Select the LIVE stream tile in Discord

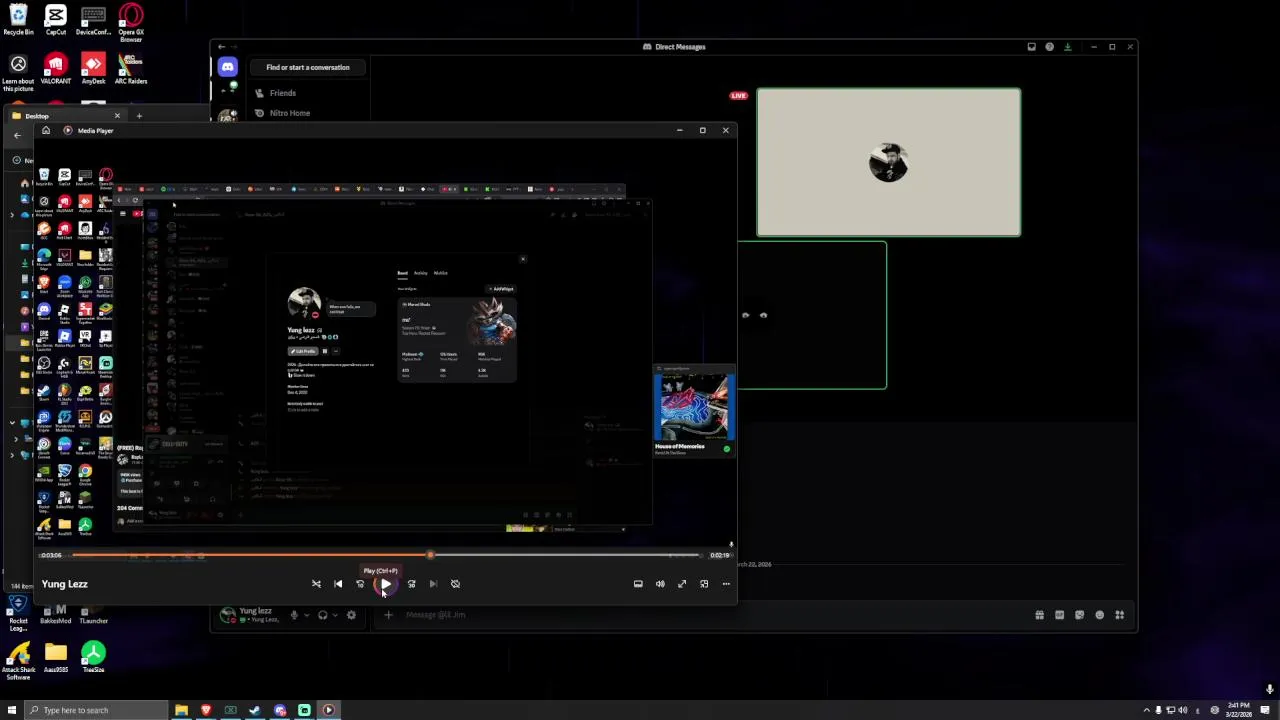coord(889,162)
